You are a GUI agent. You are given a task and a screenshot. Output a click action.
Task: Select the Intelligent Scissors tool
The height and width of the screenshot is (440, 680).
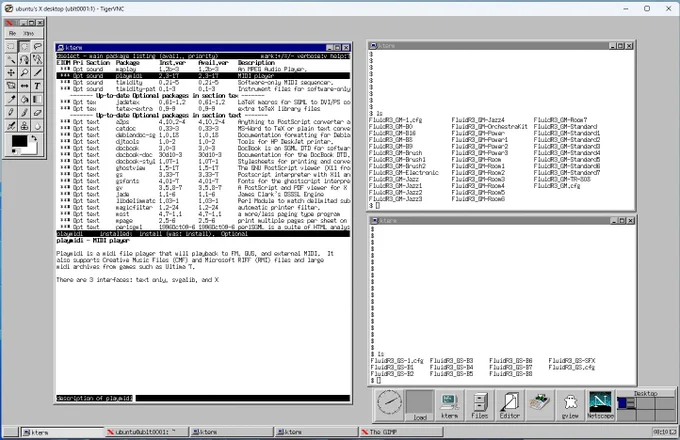[37, 59]
